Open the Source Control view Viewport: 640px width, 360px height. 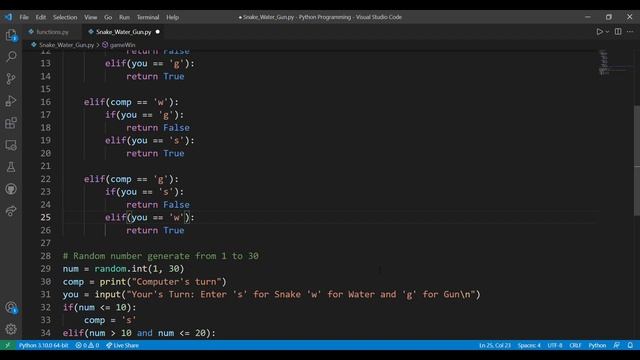pyautogui.click(x=11, y=78)
